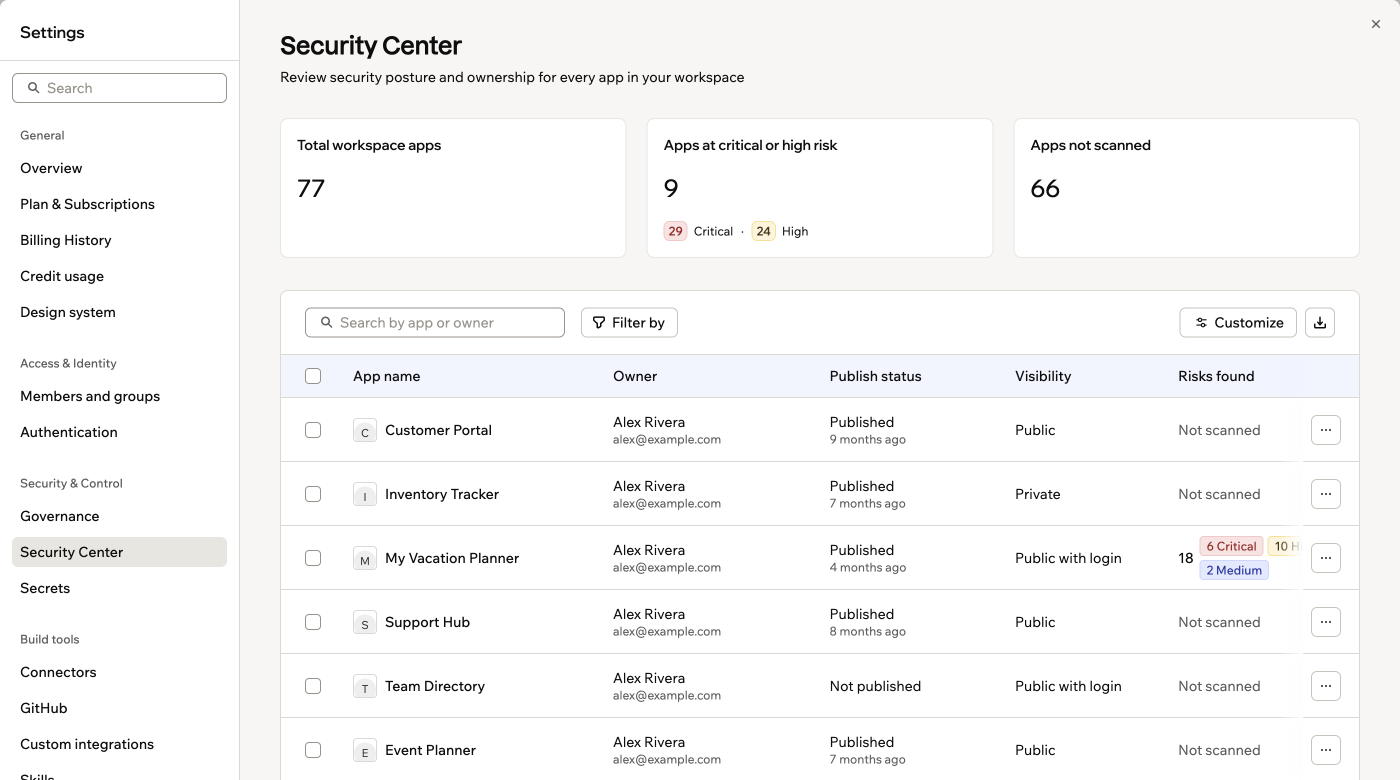
Task: Toggle the select-all checkbox in table header
Action: pyautogui.click(x=313, y=376)
